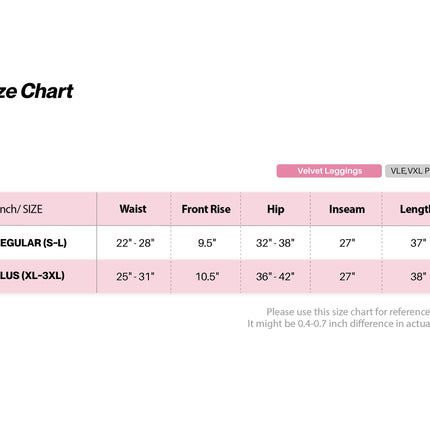430x430 pixels.
Task: Click the Front Rise column header
Action: tap(206, 209)
